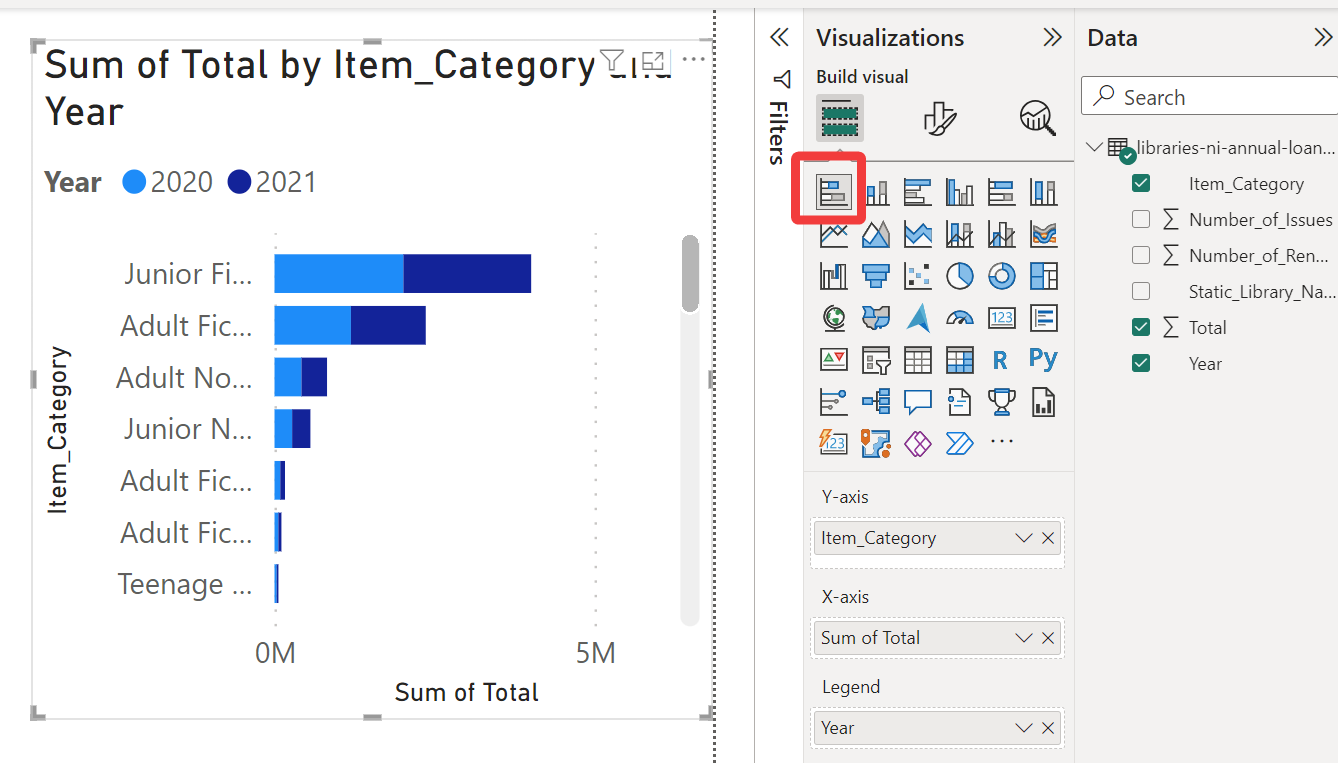Choose the donut chart visual
Screen dimensions: 1338x763
point(1001,275)
